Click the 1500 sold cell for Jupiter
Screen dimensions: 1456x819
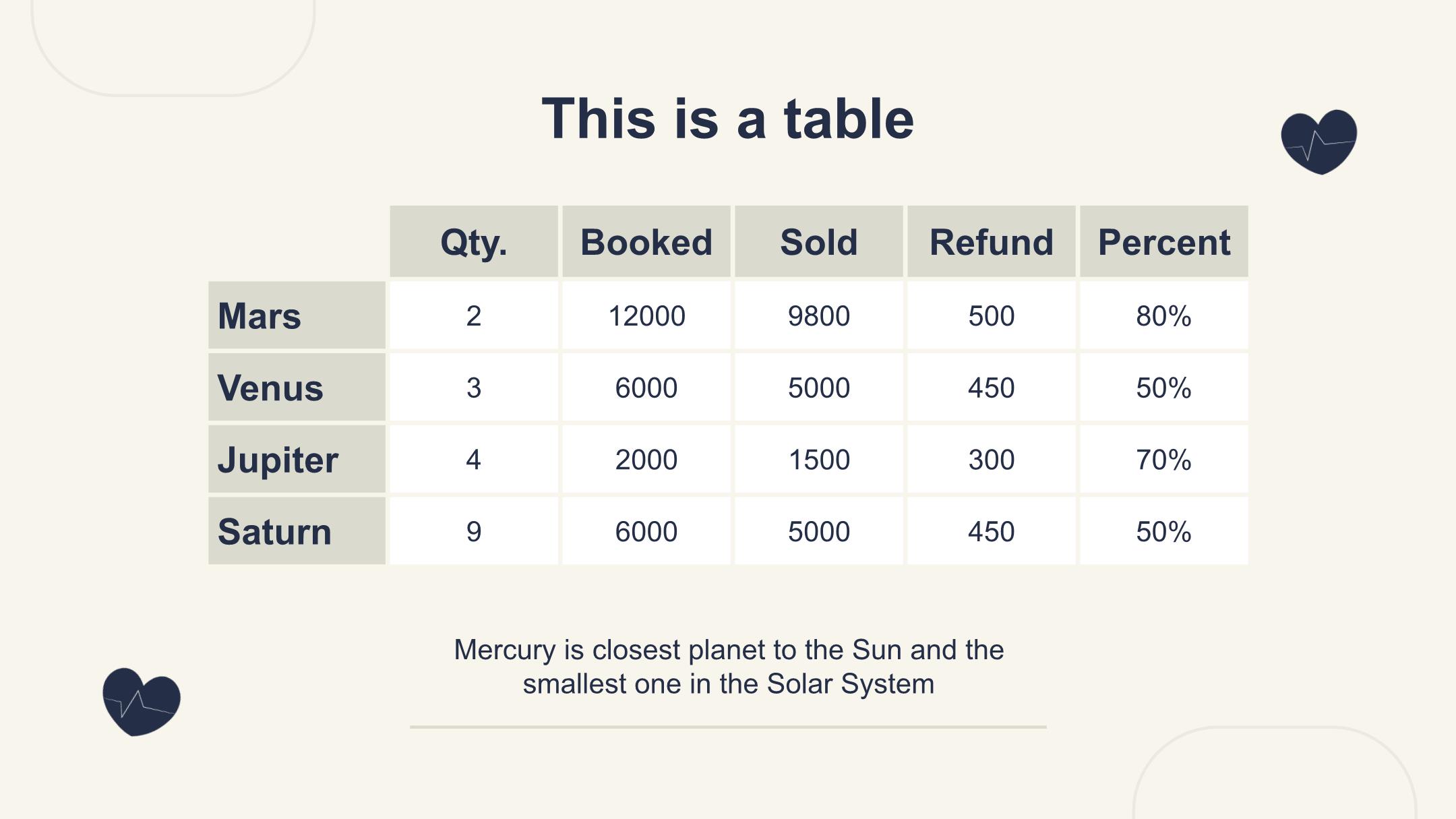[x=819, y=460]
